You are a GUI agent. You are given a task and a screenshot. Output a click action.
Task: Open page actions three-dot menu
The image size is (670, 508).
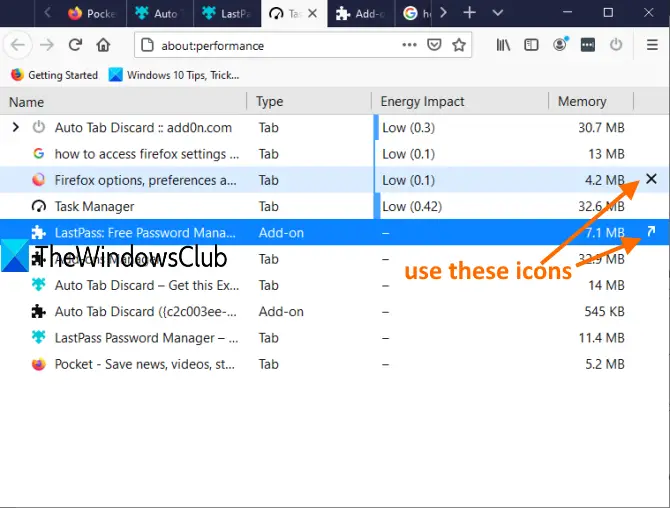pyautogui.click(x=409, y=44)
